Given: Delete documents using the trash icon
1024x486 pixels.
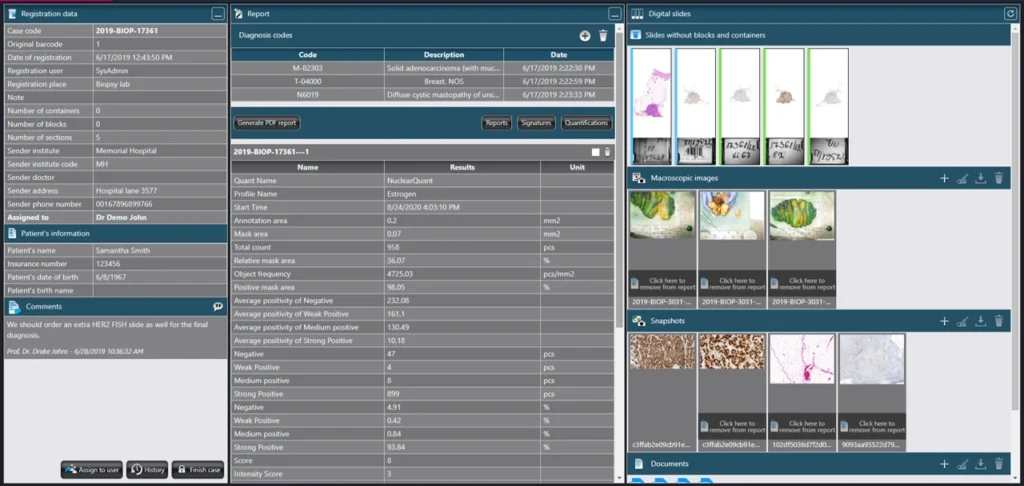Looking at the screenshot, I should pyautogui.click(x=999, y=464).
